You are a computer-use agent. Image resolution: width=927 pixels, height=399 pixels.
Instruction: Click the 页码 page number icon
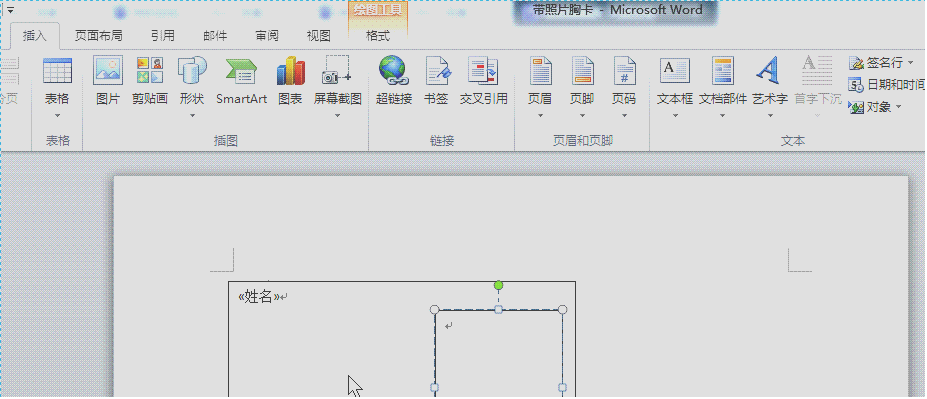click(x=624, y=71)
